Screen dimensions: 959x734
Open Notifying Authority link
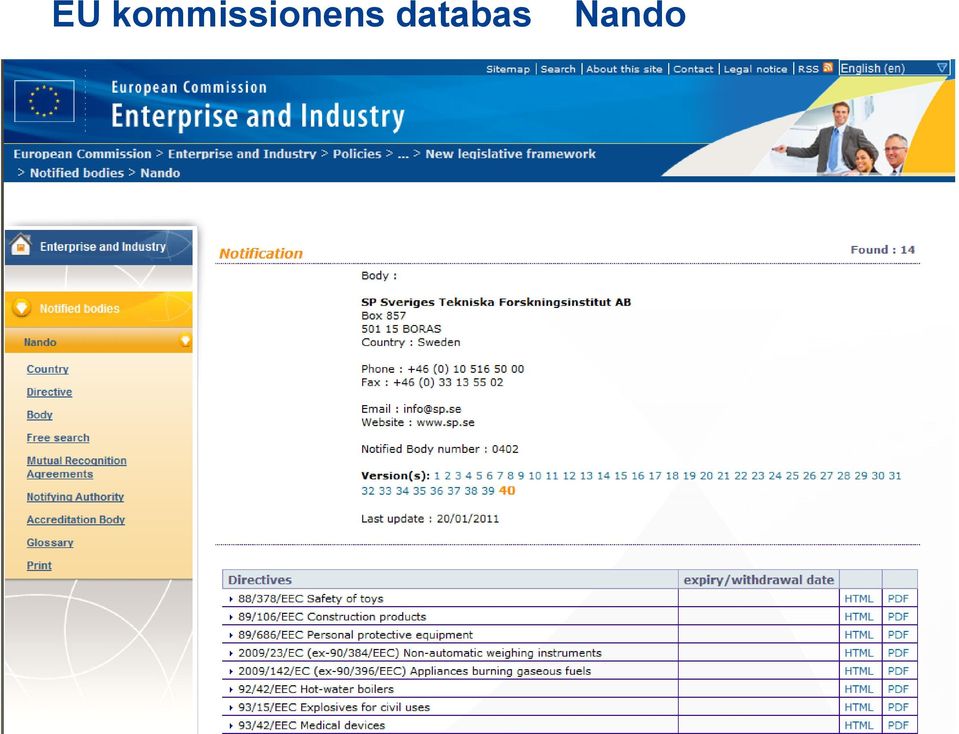(75, 497)
